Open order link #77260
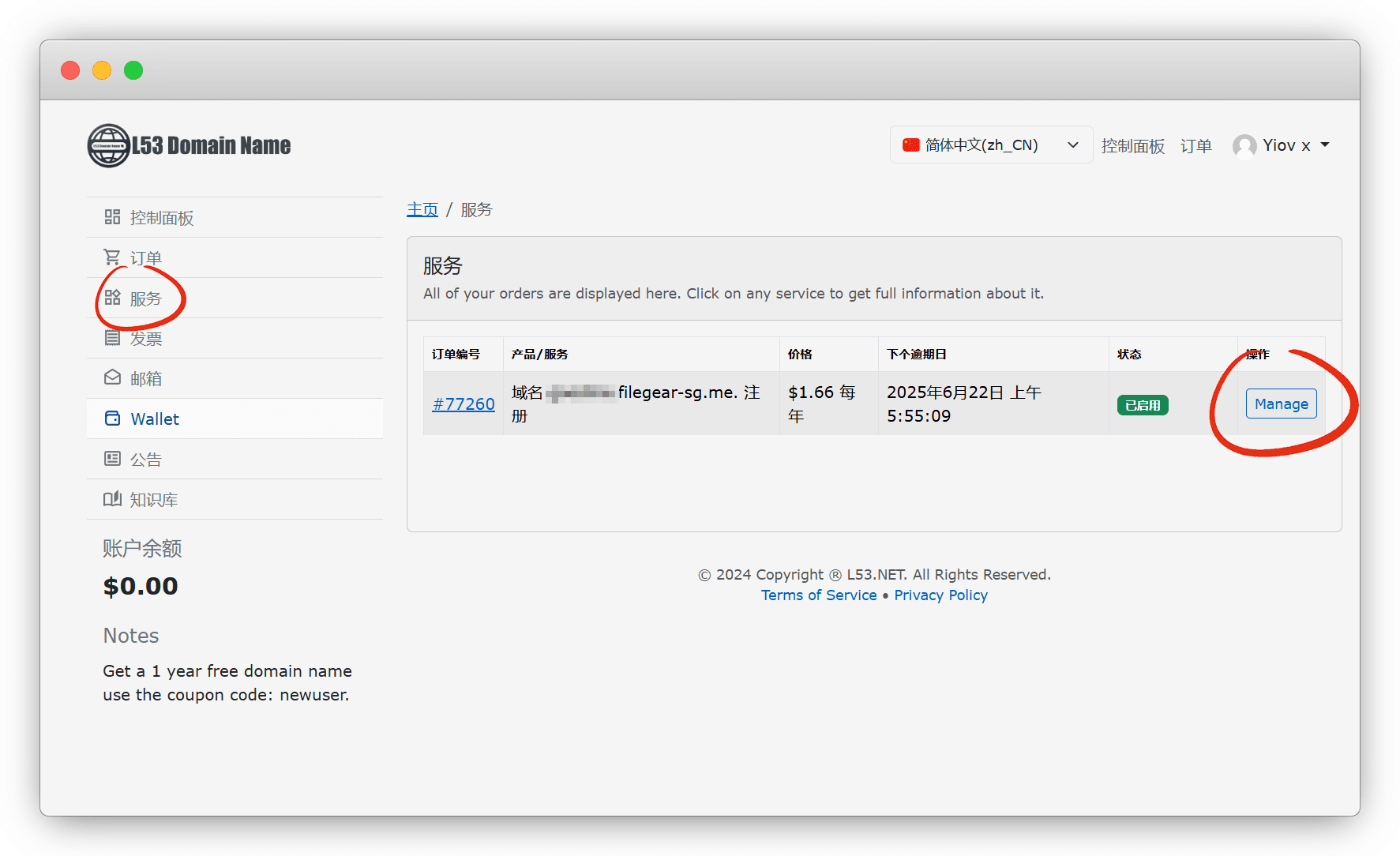The height and width of the screenshot is (856, 1400). click(x=464, y=404)
